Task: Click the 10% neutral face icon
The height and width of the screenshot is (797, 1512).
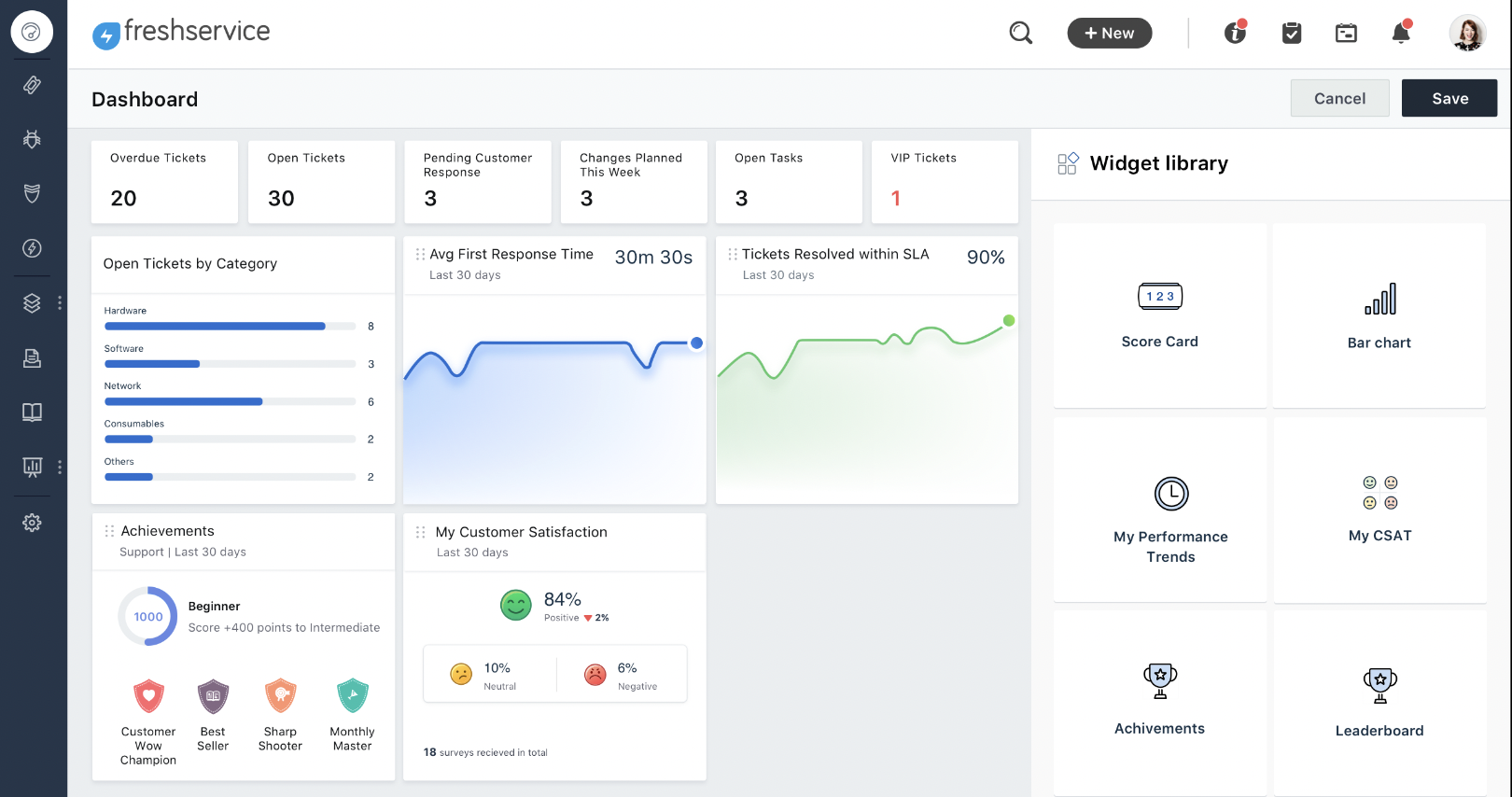Action: 461,674
